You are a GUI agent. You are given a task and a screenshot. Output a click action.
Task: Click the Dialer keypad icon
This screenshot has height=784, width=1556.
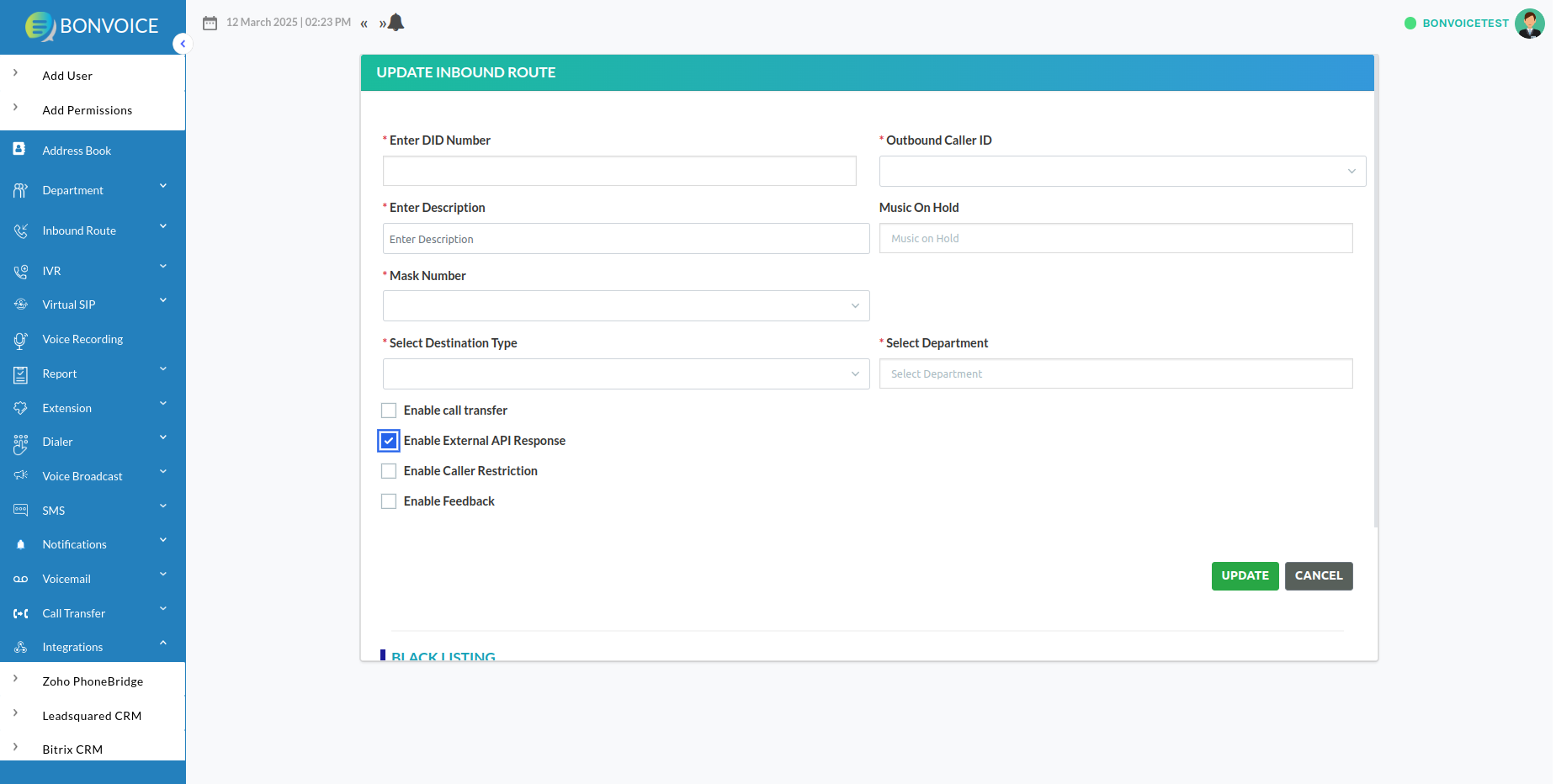click(20, 443)
